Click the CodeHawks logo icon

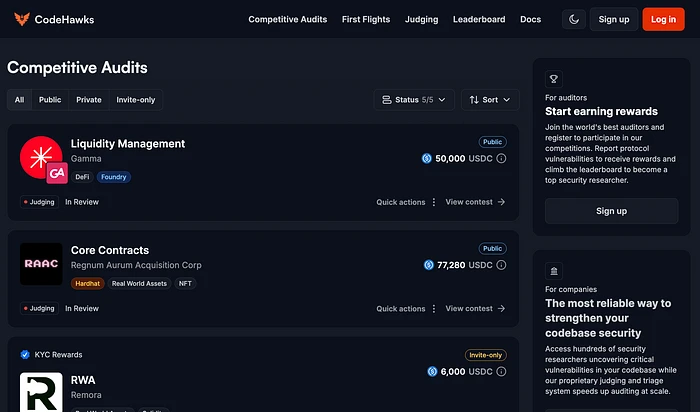click(x=17, y=19)
